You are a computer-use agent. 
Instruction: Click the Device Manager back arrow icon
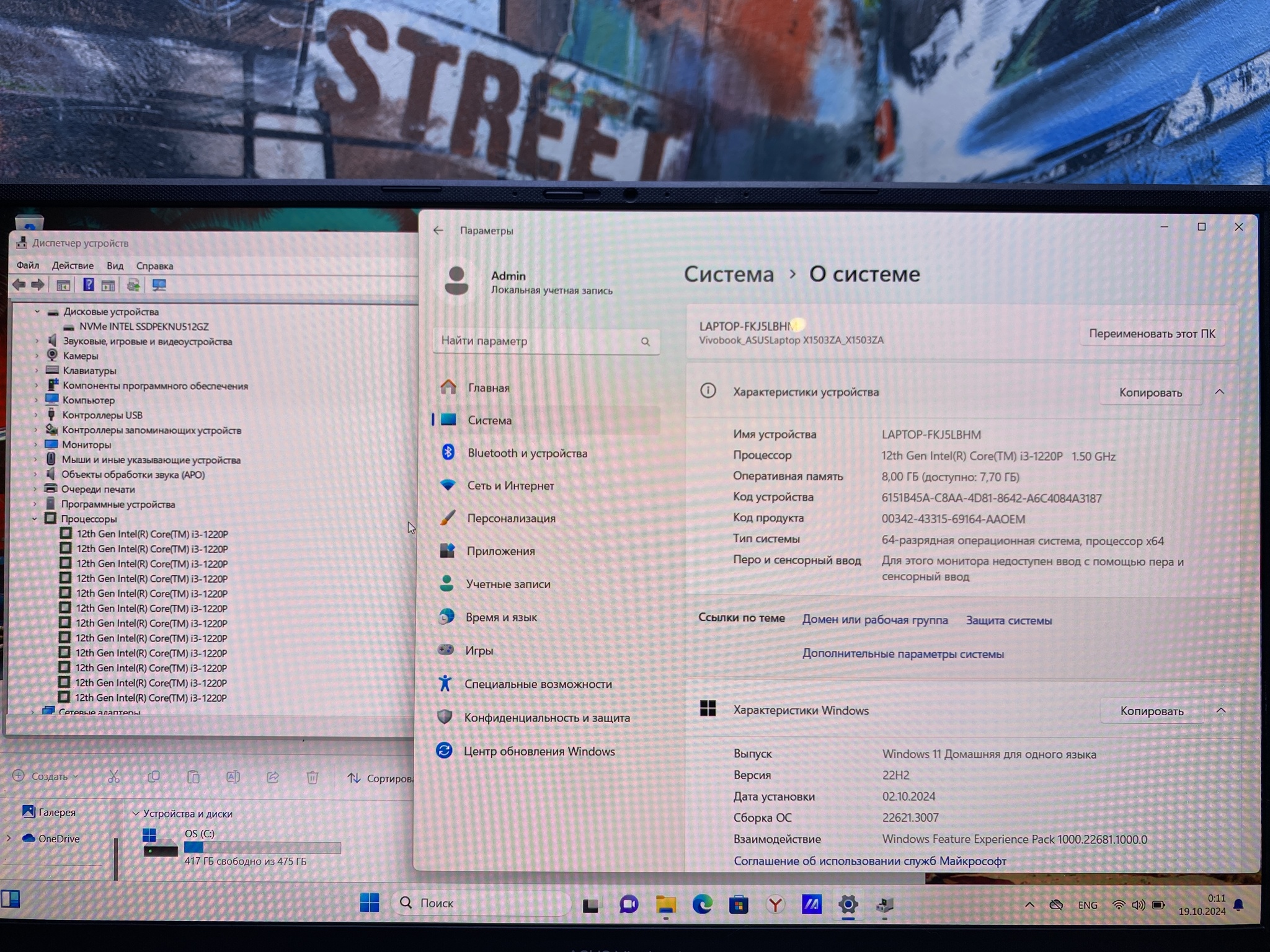pos(19,285)
